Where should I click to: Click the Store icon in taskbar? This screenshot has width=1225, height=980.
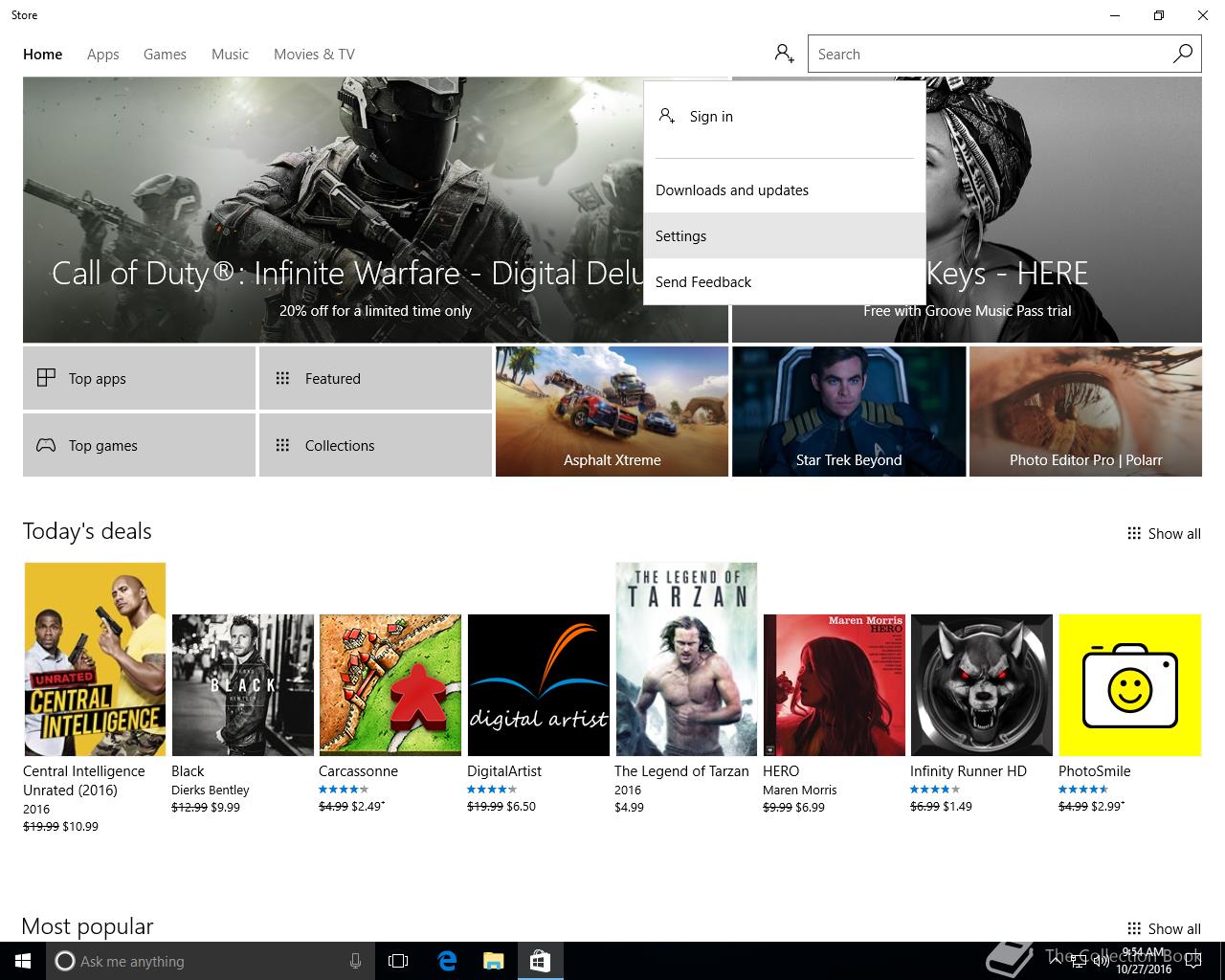point(540,961)
